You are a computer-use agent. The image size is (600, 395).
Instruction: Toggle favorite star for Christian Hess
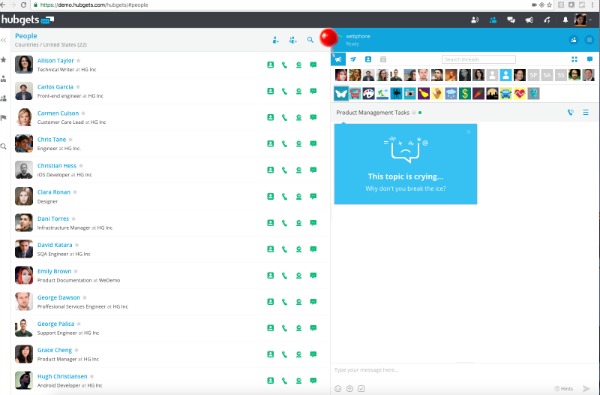[81, 166]
